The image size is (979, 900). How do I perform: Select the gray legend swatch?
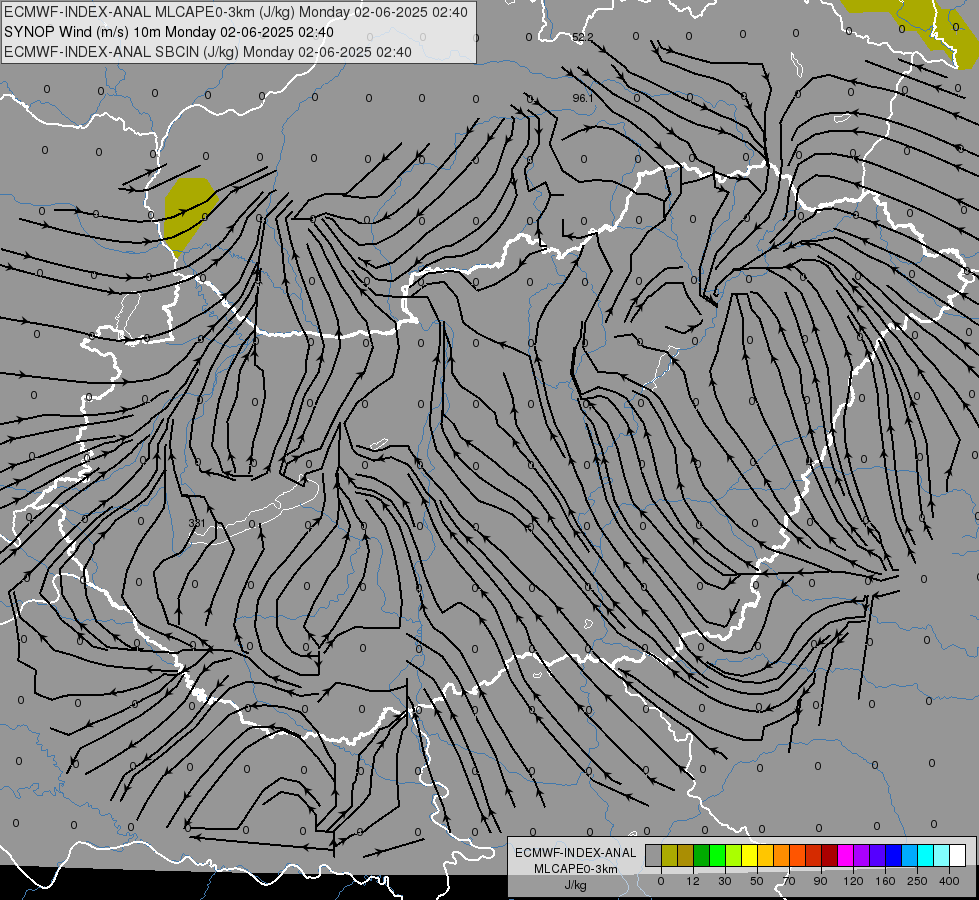click(x=653, y=856)
